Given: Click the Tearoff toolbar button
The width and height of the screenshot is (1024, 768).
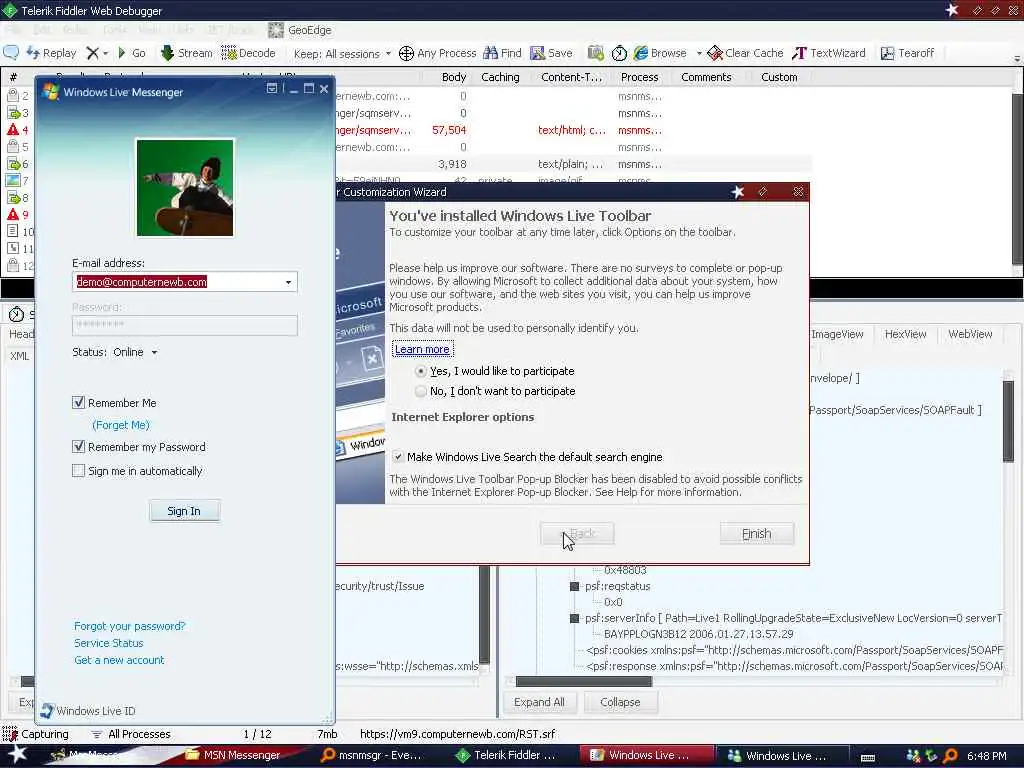Looking at the screenshot, I should [x=908, y=53].
